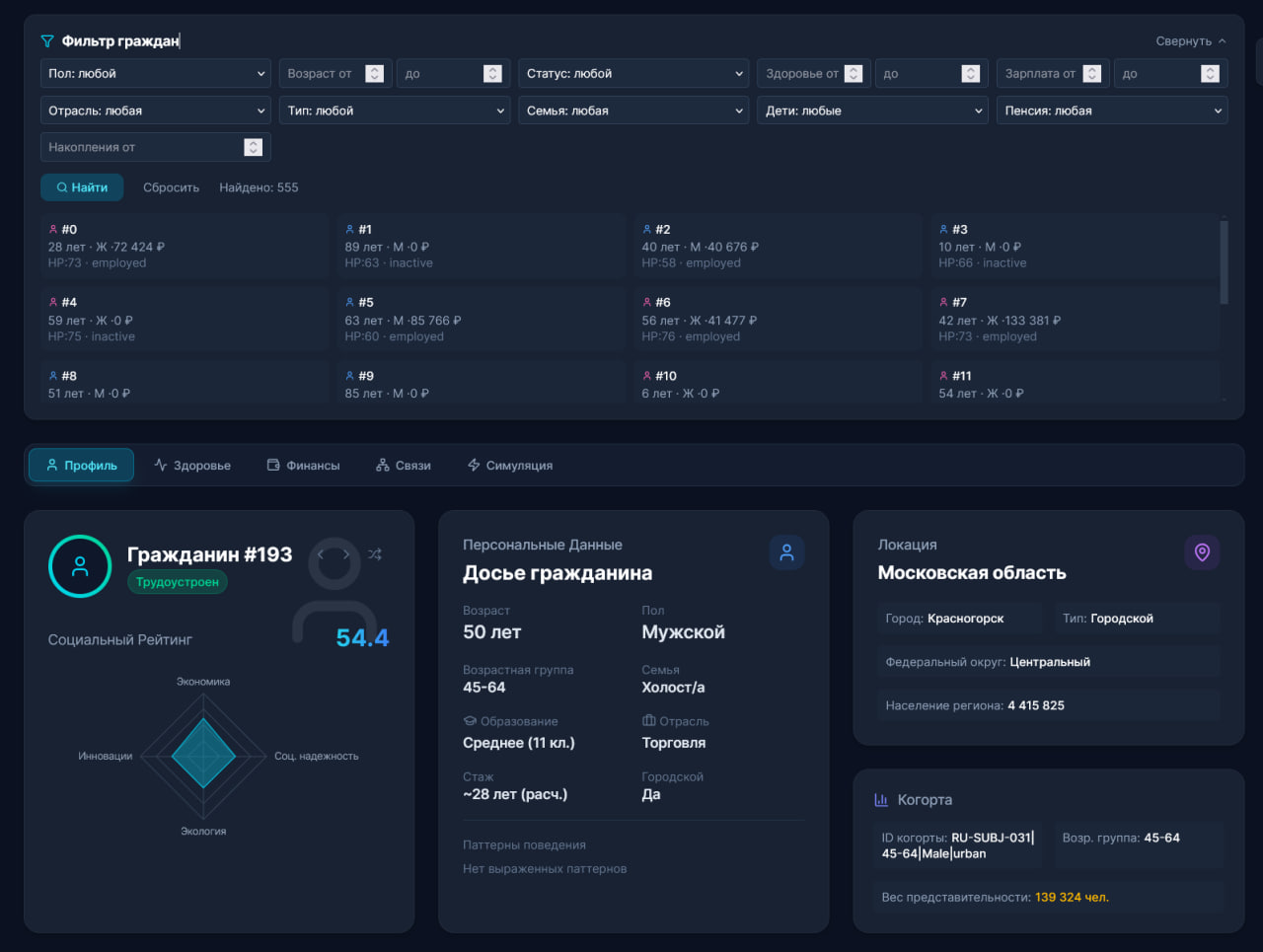Click the Тип: Городской field
Viewport: 1263px width, 952px height.
(1137, 619)
